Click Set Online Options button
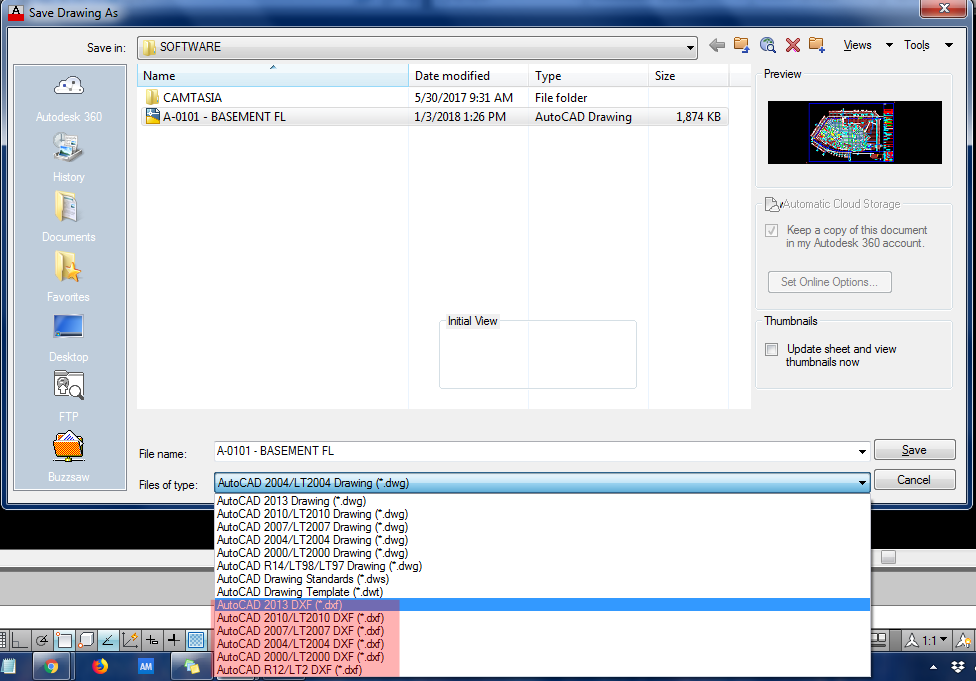The width and height of the screenshot is (976, 681). (x=829, y=282)
